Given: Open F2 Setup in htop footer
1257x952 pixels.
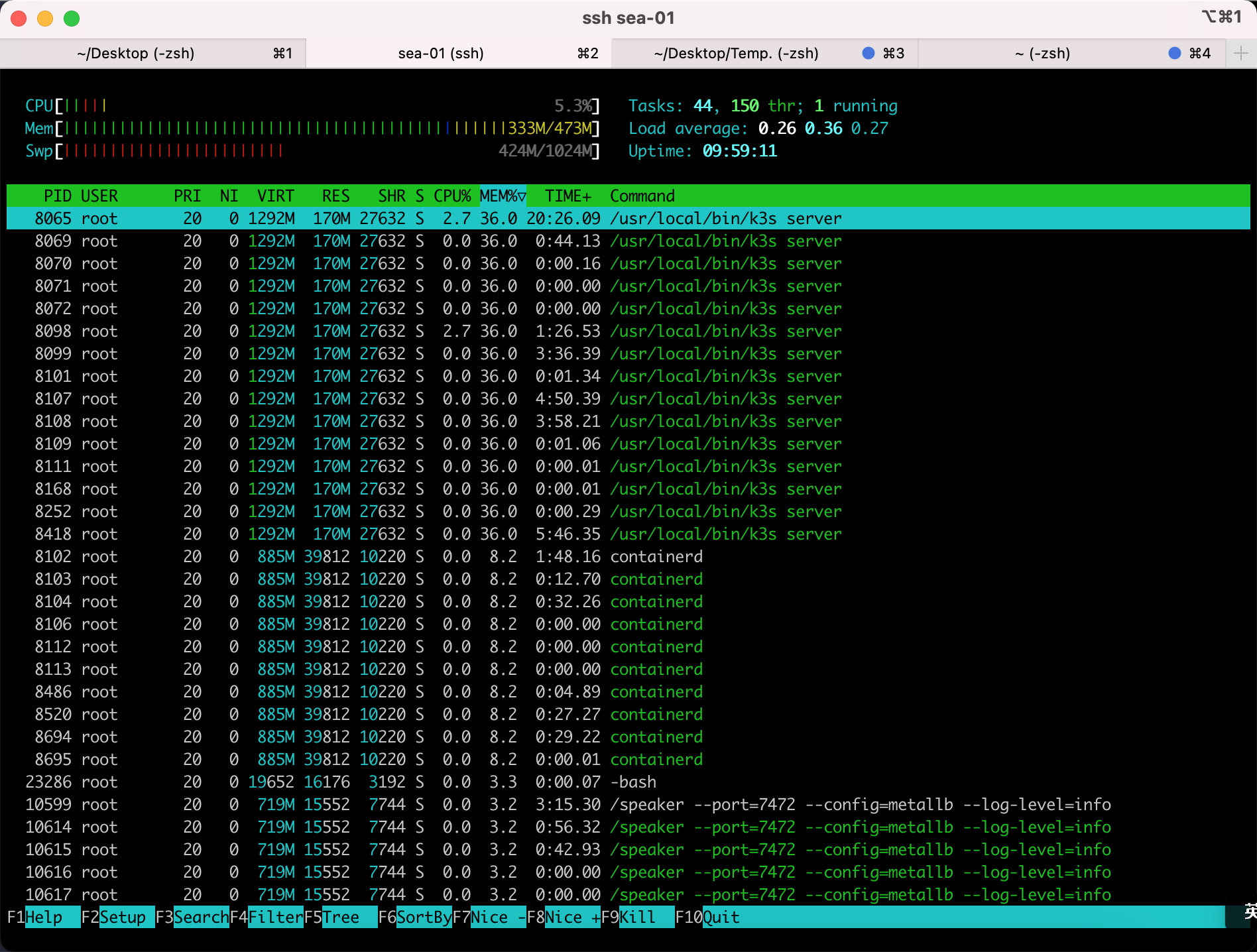Looking at the screenshot, I should tap(118, 917).
